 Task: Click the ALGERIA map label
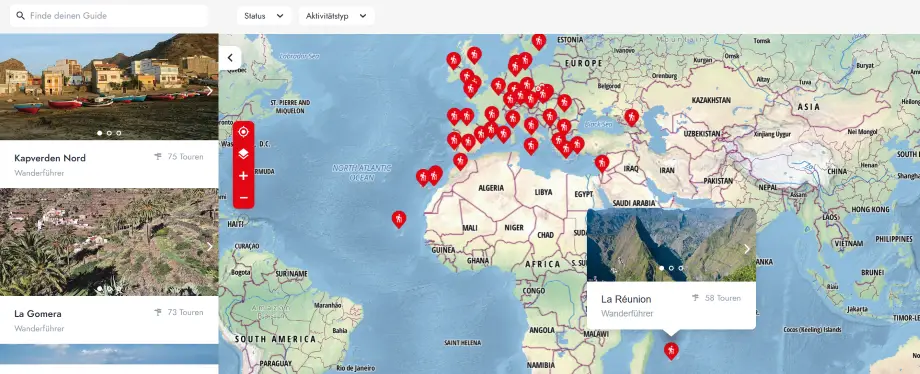491,188
